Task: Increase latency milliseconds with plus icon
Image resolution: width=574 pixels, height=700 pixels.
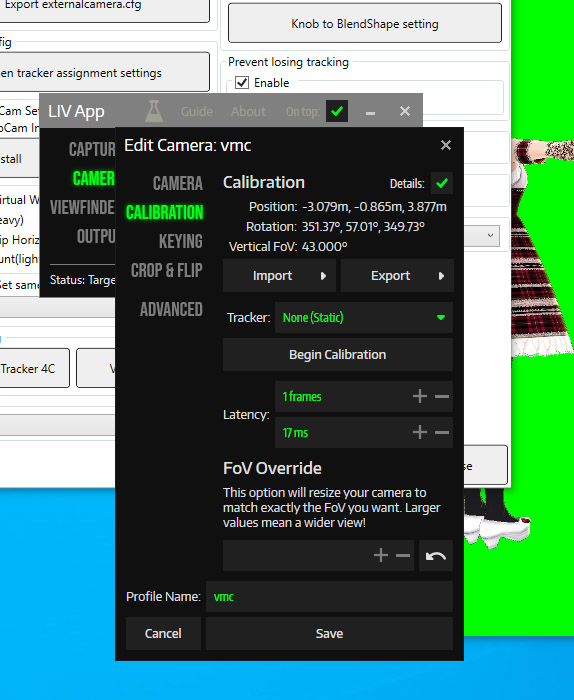Action: click(x=420, y=432)
